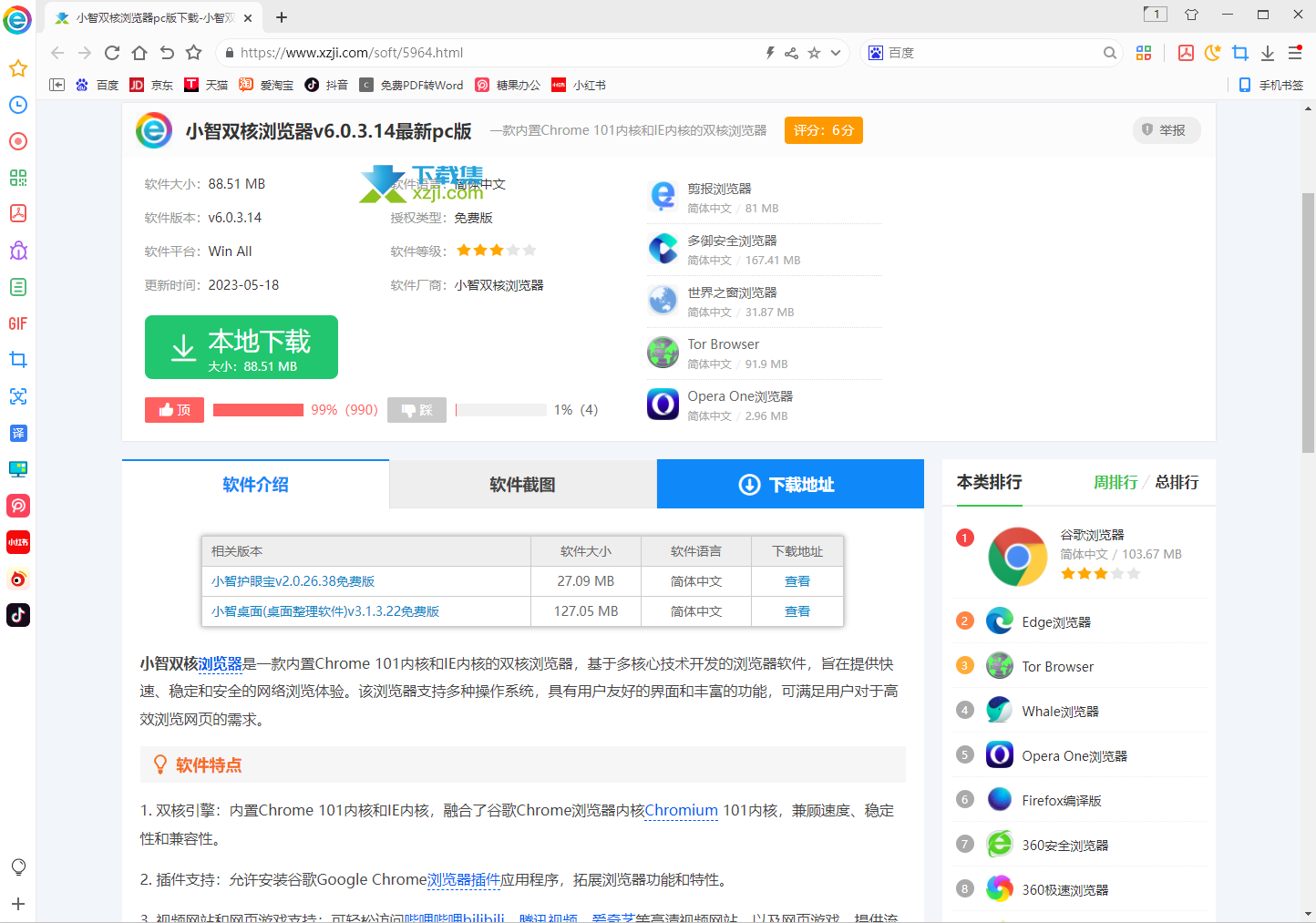1316x923 pixels.
Task: Click the red circular target icon in sidebar
Action: 17,141
